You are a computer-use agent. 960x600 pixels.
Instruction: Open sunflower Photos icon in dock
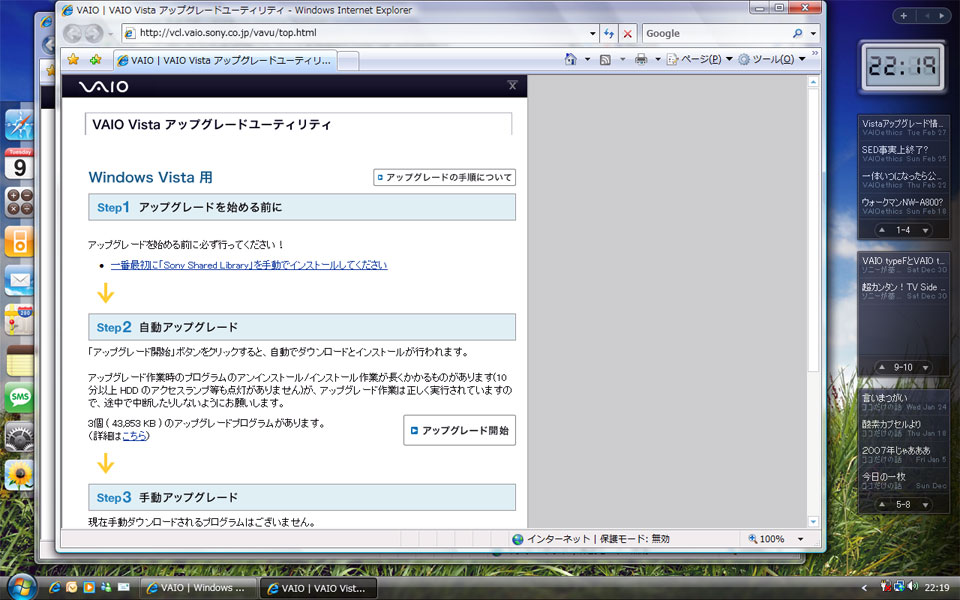[19, 475]
